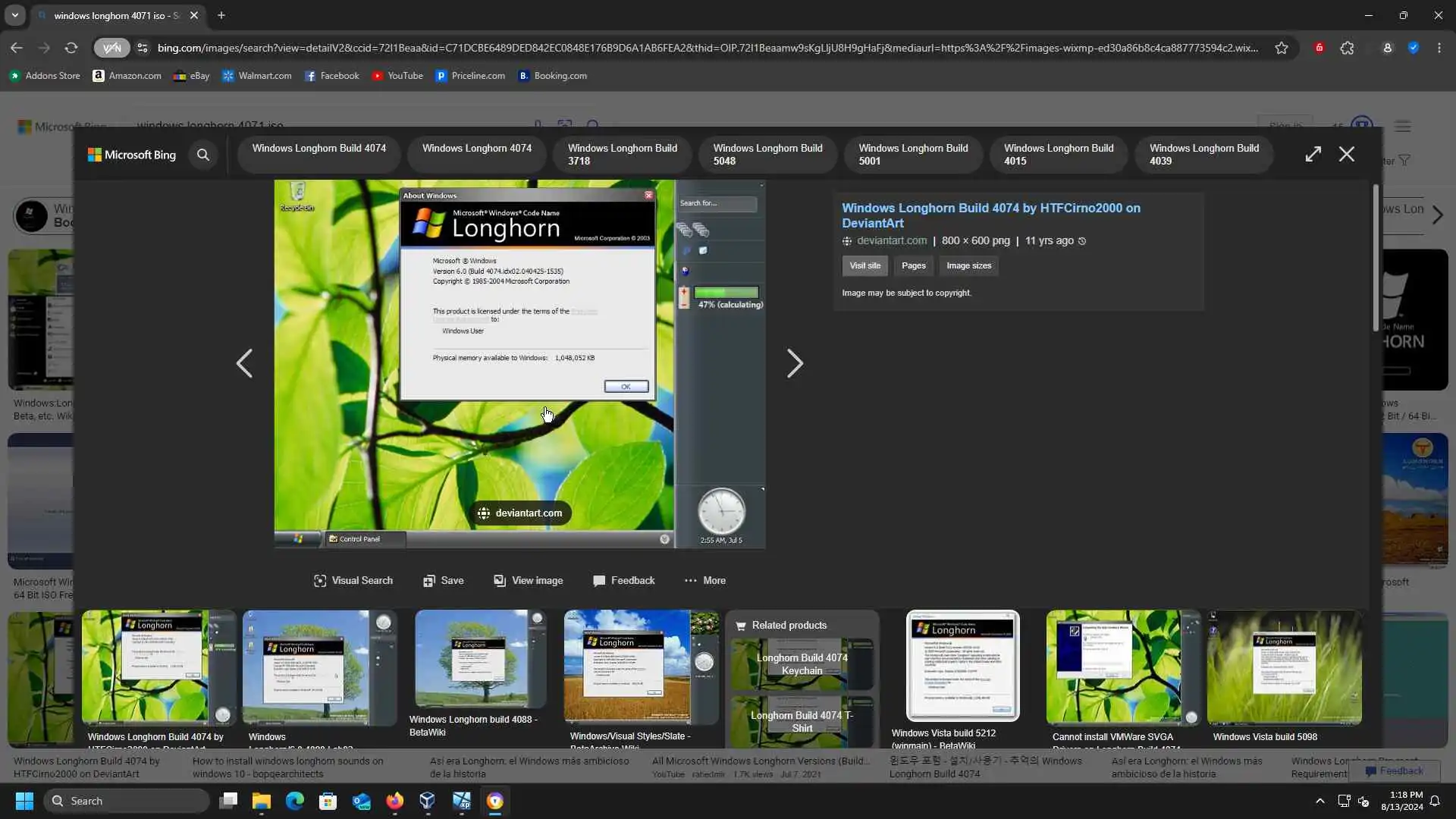The image size is (1456, 819).
Task: Open Windows Vista build 5212 thumbnail
Action: 962,665
